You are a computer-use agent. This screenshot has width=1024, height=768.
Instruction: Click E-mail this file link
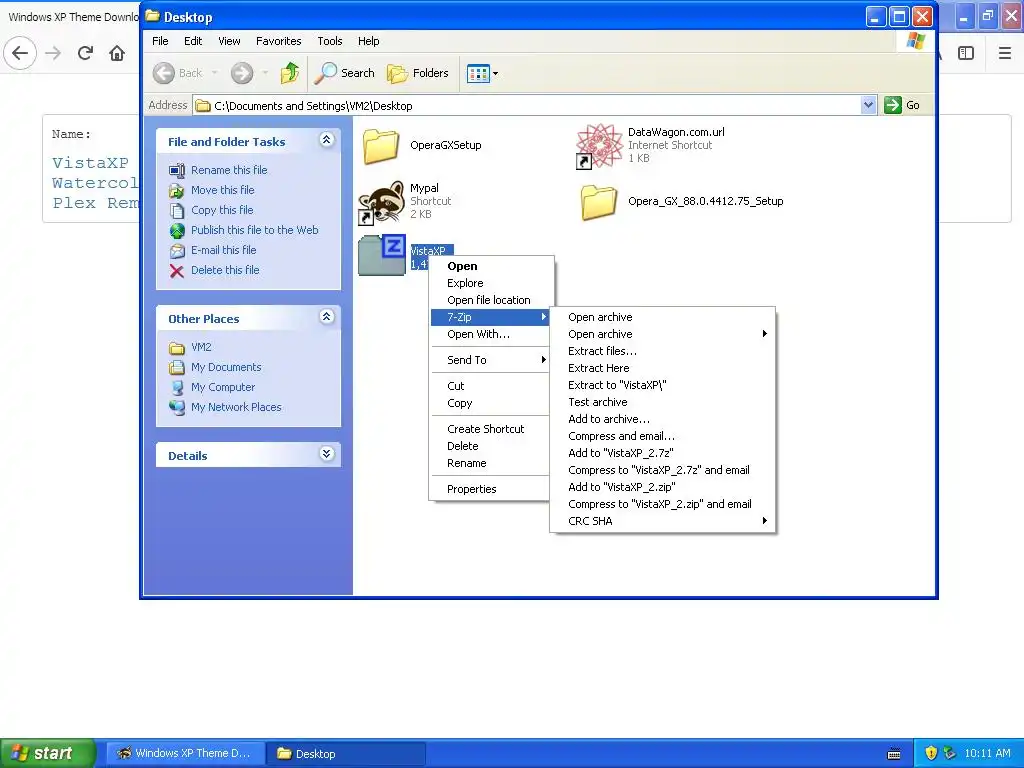coord(223,250)
